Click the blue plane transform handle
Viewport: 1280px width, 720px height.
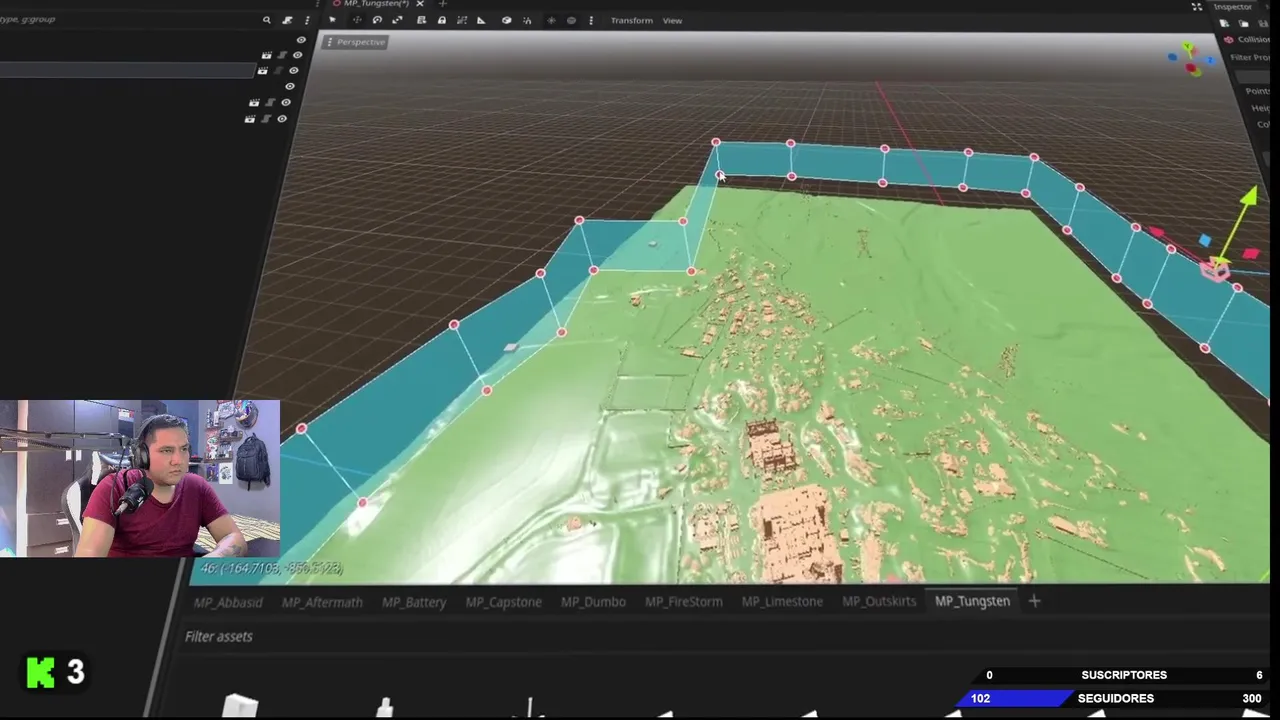click(x=1205, y=241)
